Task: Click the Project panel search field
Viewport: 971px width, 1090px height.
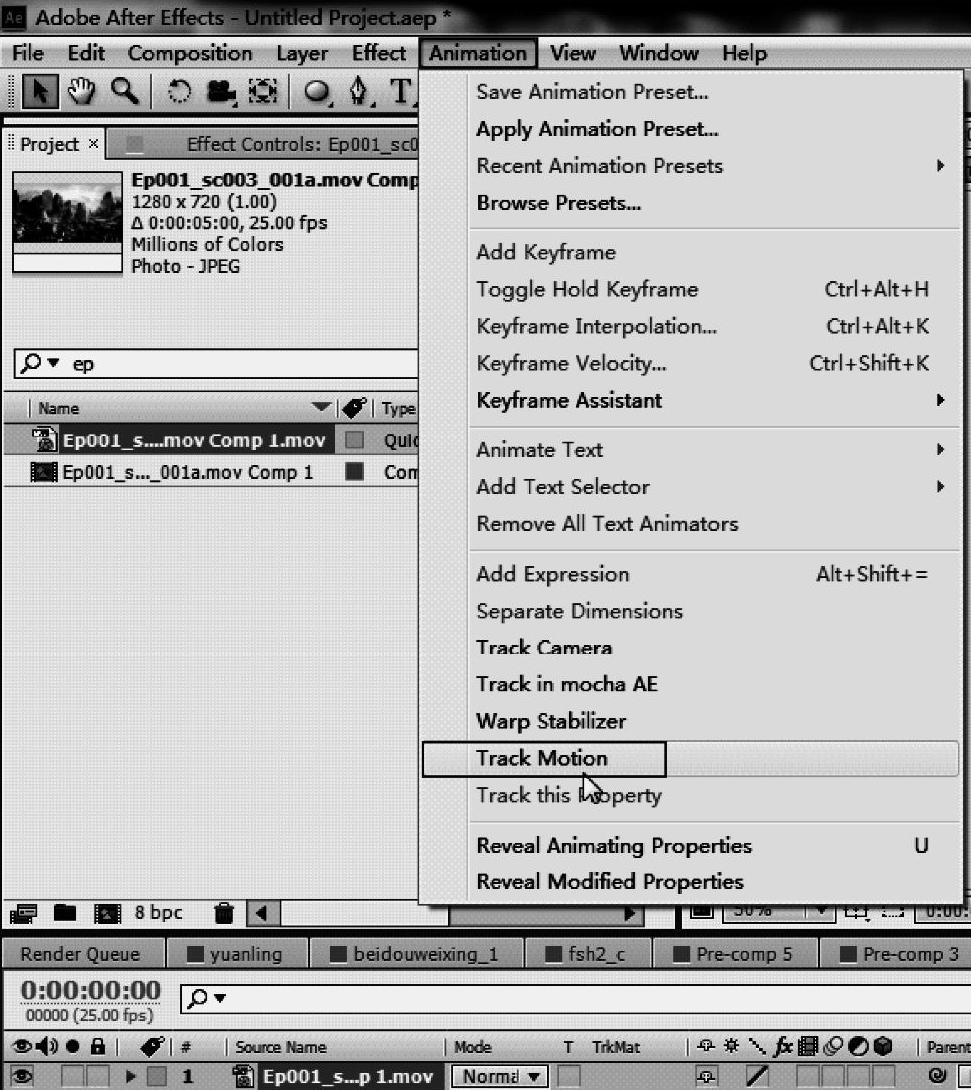Action: point(216,364)
